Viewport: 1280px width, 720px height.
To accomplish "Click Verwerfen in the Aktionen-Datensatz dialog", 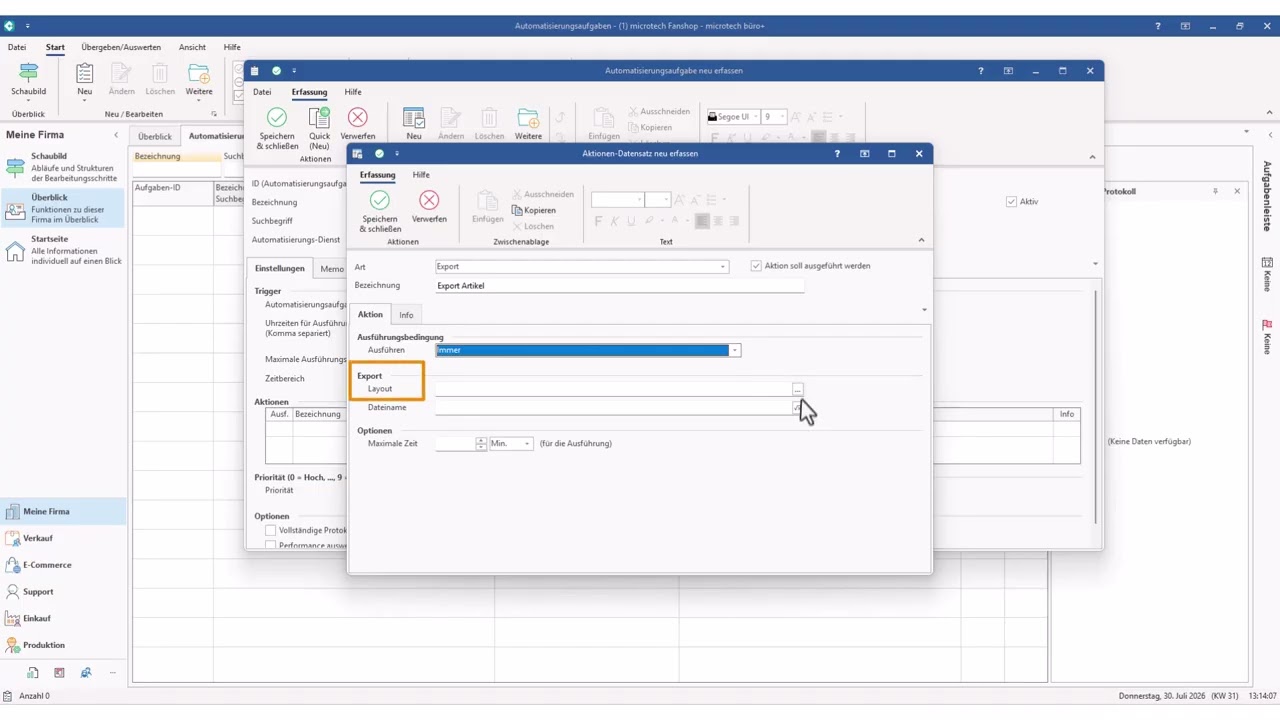I will (x=429, y=207).
